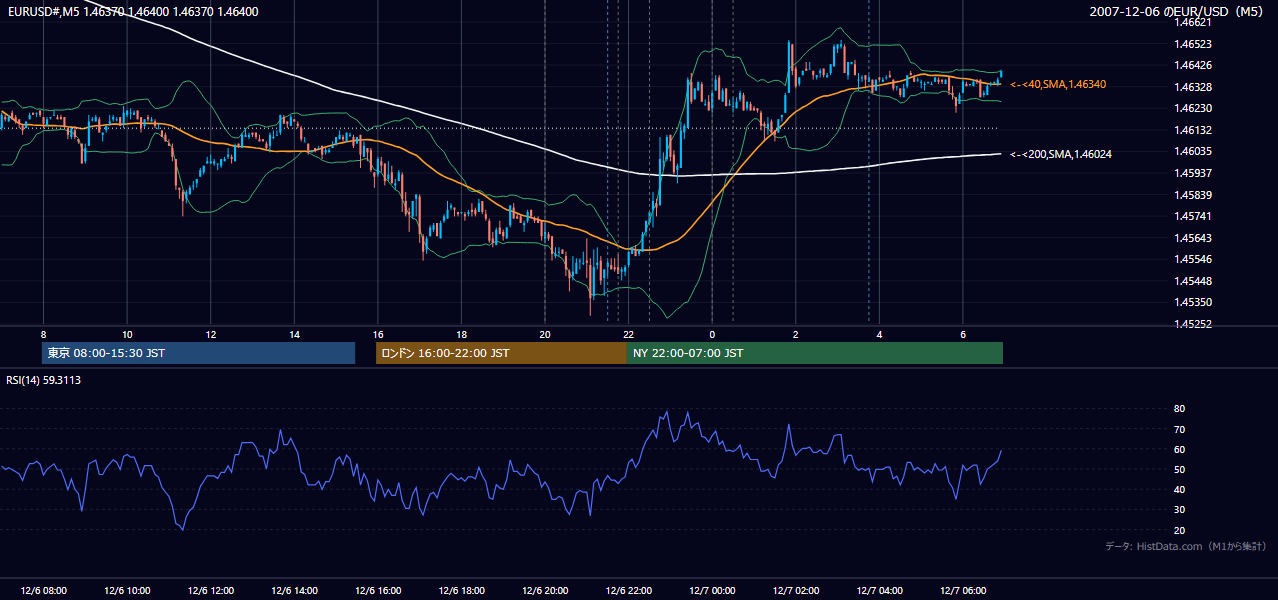Click hour label 22 under the price chart
The height and width of the screenshot is (600, 1278).
628,334
